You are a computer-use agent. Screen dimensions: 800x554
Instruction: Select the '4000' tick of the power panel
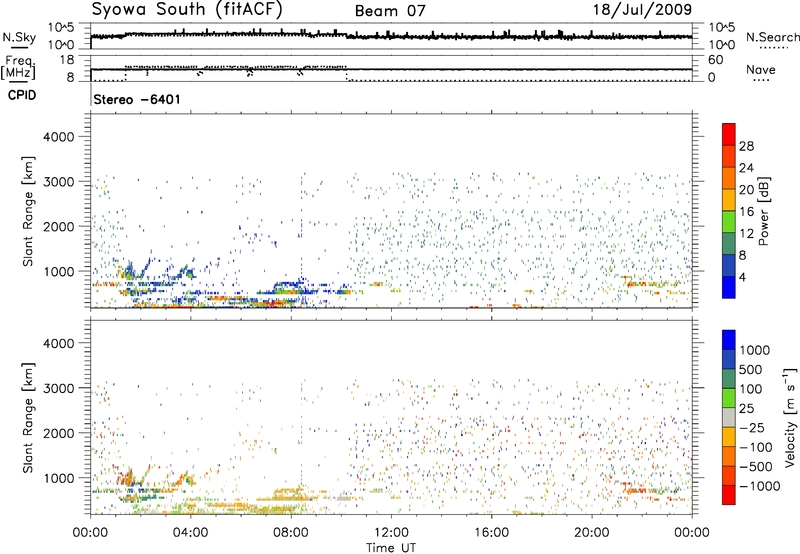pyautogui.click(x=59, y=137)
